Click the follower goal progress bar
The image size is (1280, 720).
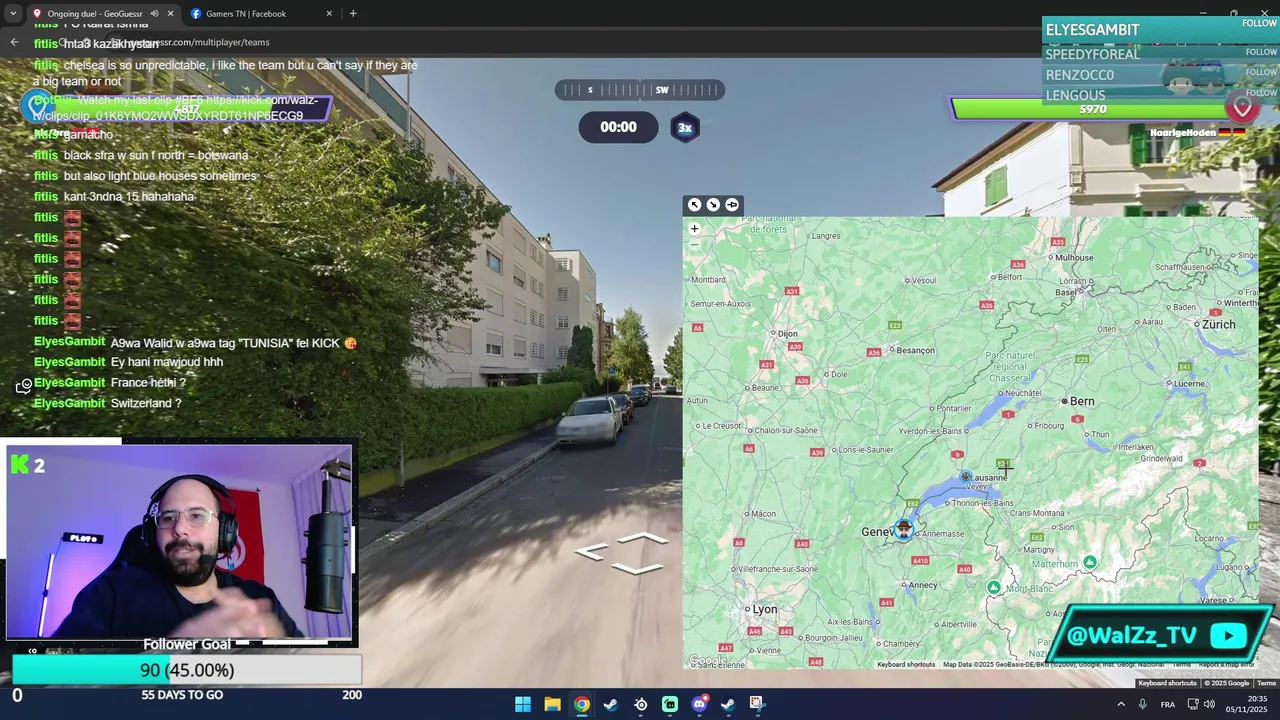[187, 670]
